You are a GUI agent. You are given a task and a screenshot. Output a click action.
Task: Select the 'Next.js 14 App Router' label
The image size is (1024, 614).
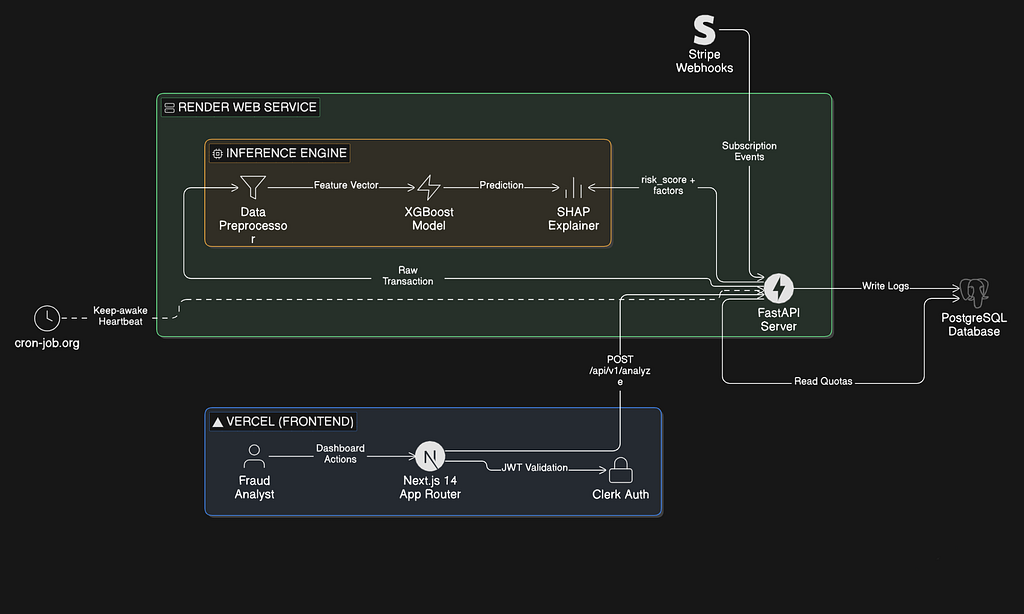[x=430, y=487]
